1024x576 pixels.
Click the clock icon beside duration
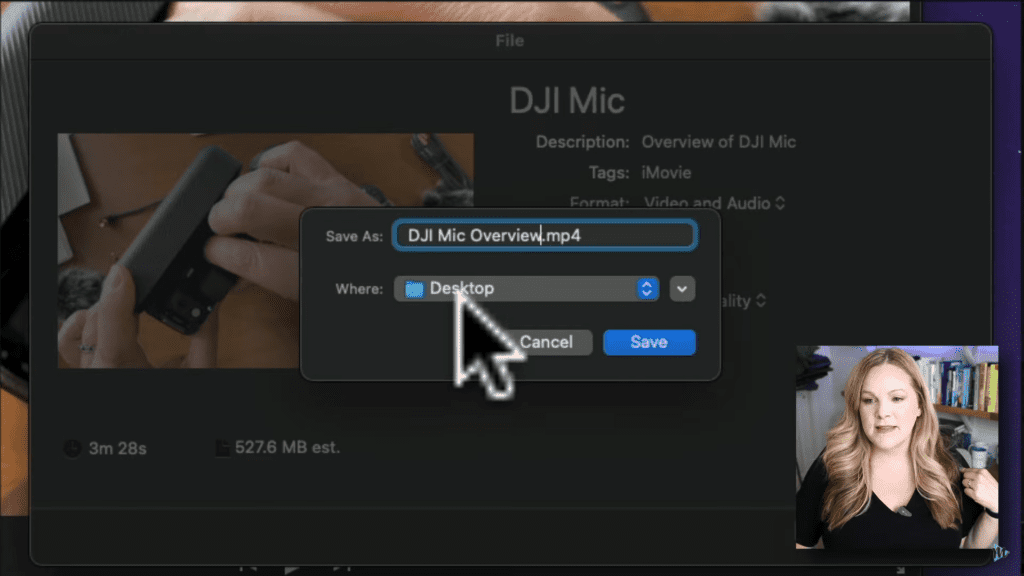(x=72, y=448)
